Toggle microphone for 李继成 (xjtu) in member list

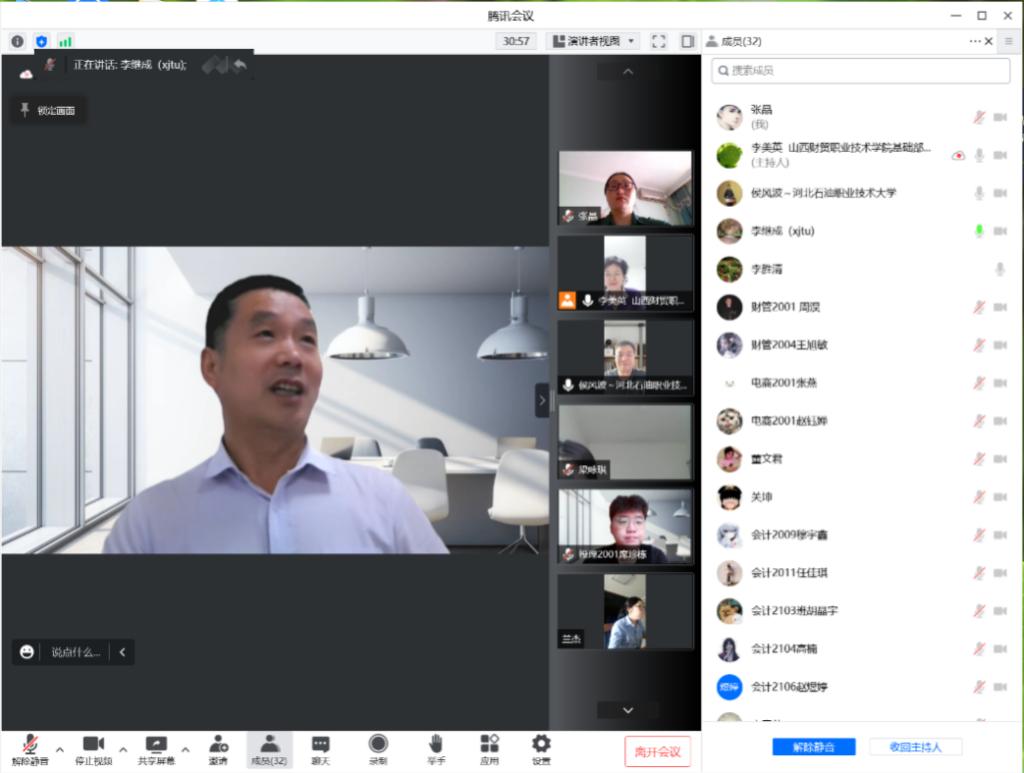coord(979,231)
